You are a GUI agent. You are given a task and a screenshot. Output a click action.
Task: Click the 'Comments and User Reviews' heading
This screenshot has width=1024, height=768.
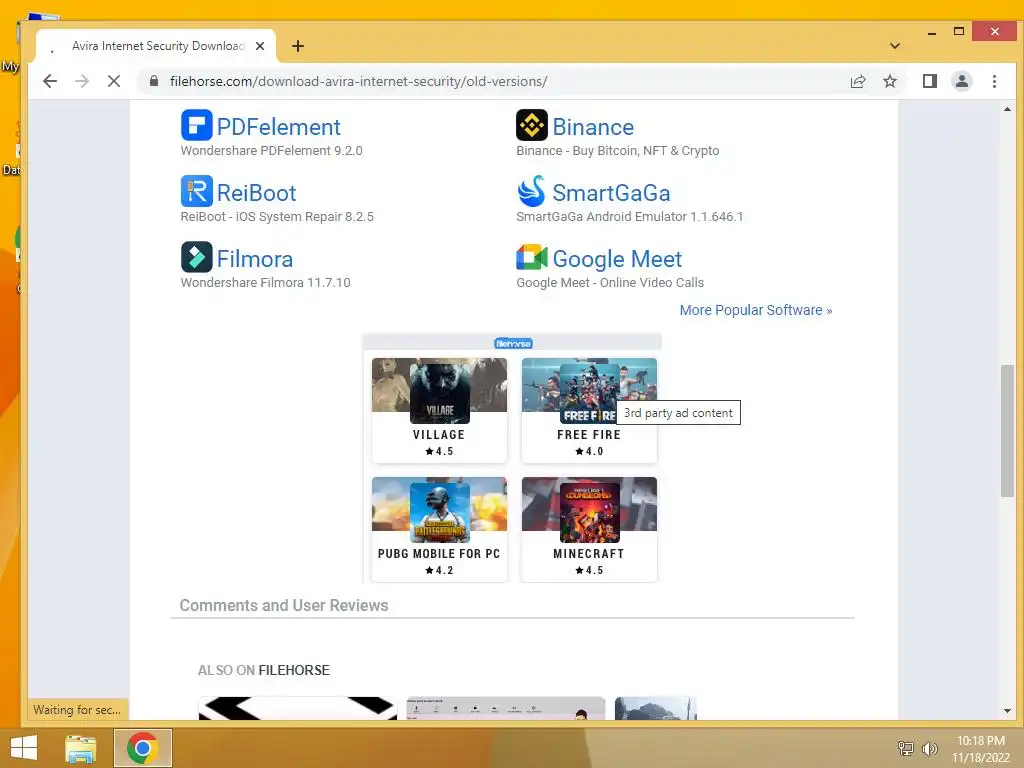tap(284, 605)
